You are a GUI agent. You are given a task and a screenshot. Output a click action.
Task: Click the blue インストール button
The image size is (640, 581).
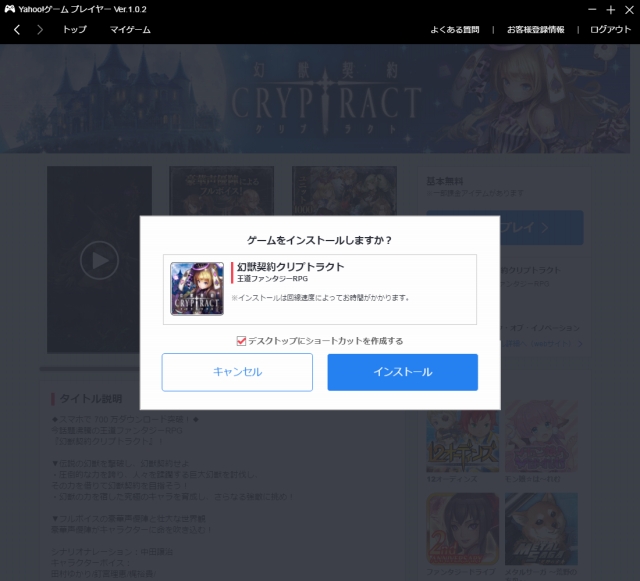402,372
